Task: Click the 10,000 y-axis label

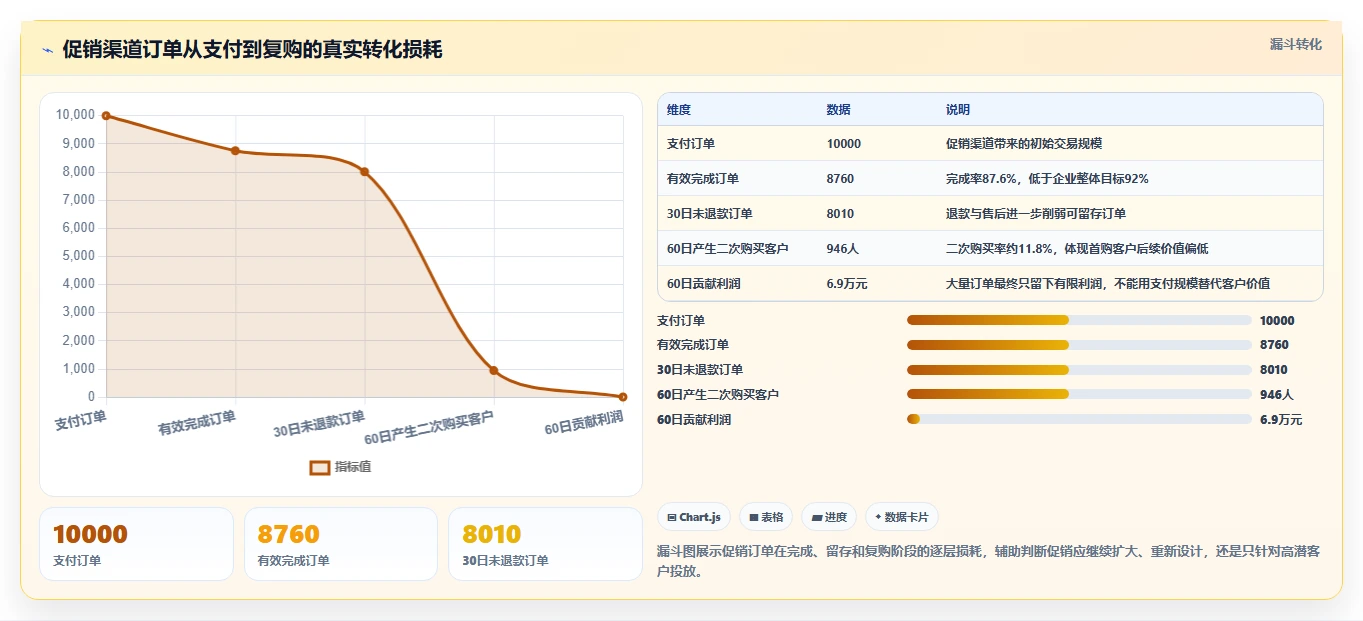Action: pyautogui.click(x=75, y=115)
